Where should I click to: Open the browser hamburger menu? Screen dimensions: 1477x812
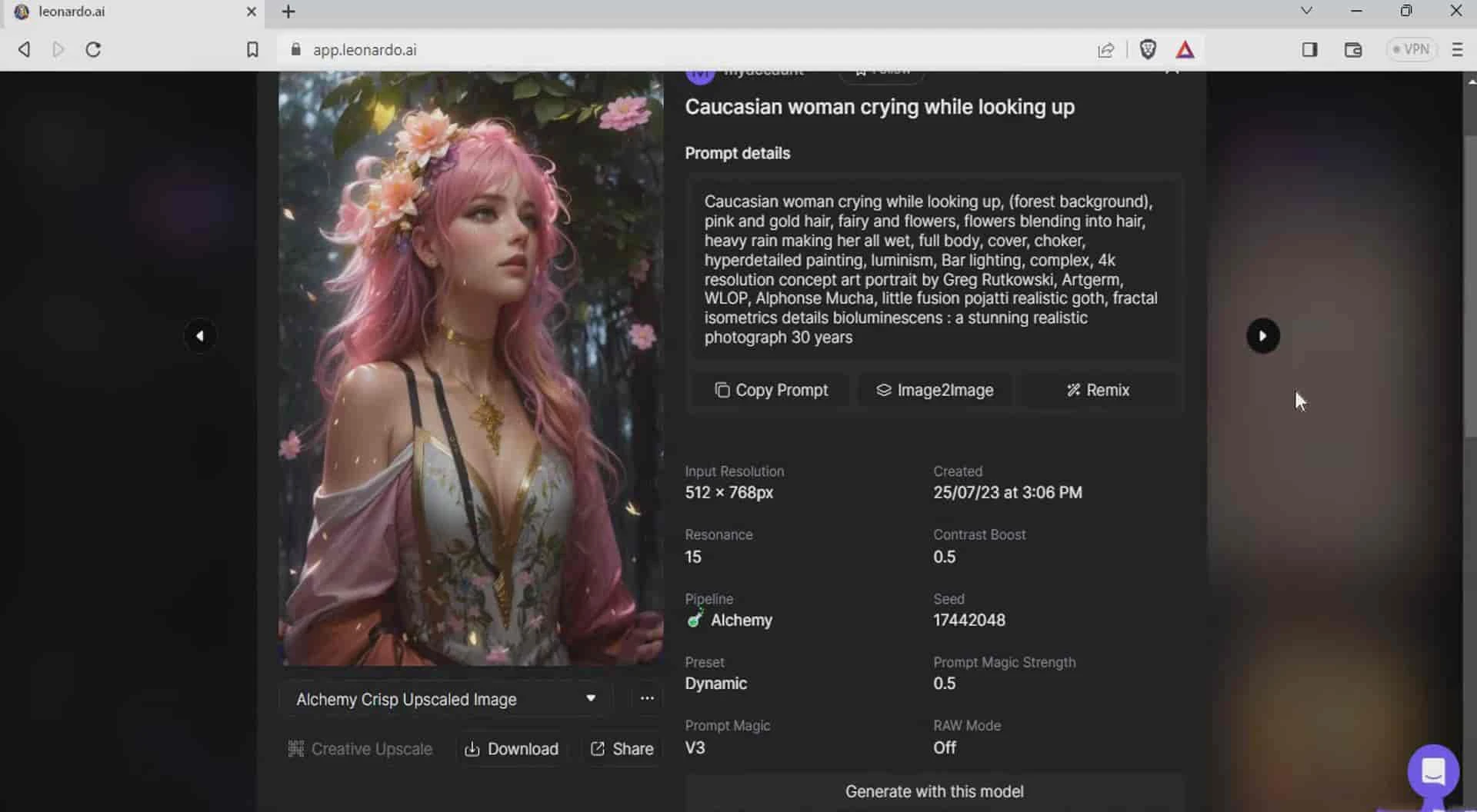(1456, 50)
